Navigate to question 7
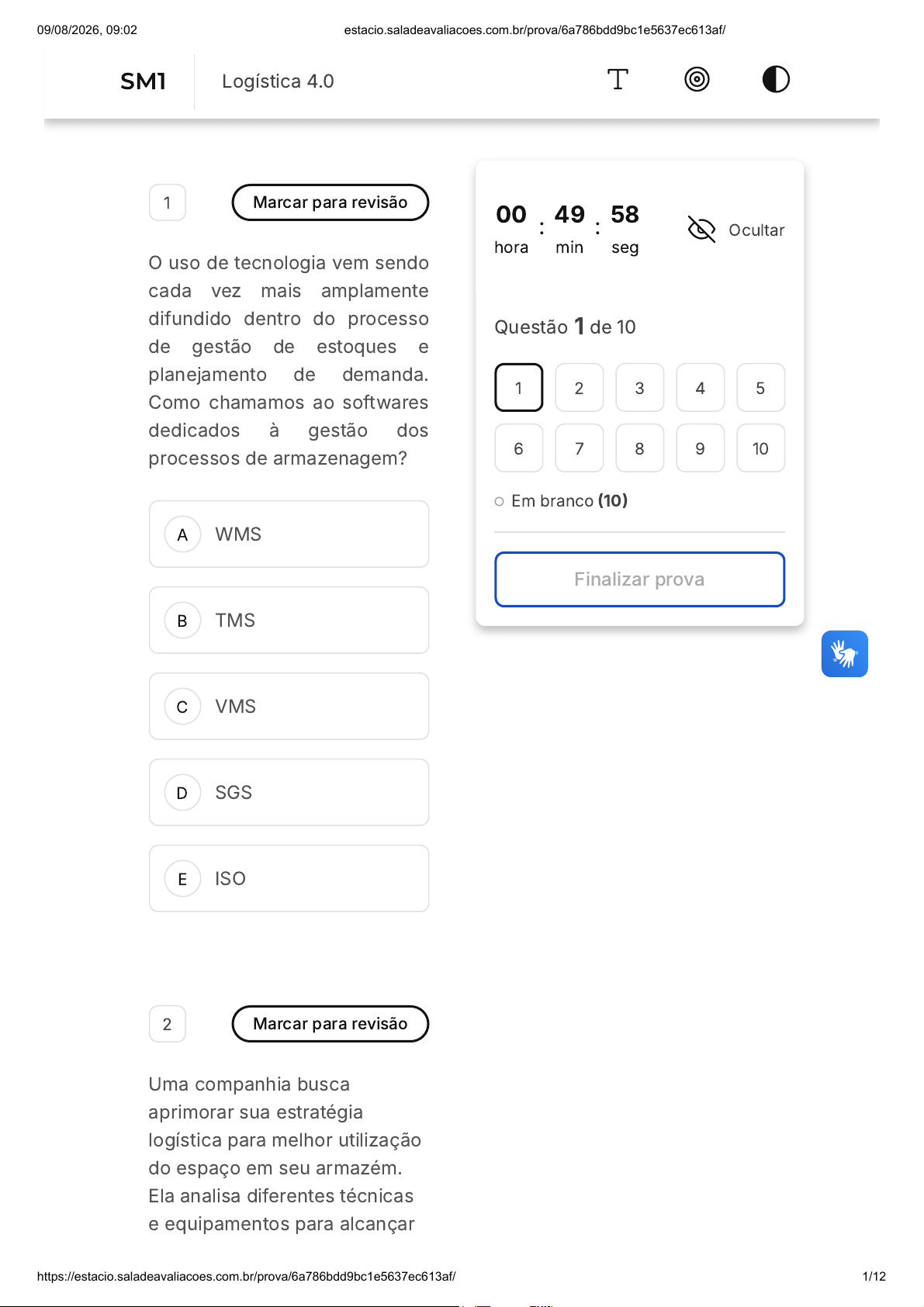The image size is (924, 1307). pyautogui.click(x=579, y=448)
